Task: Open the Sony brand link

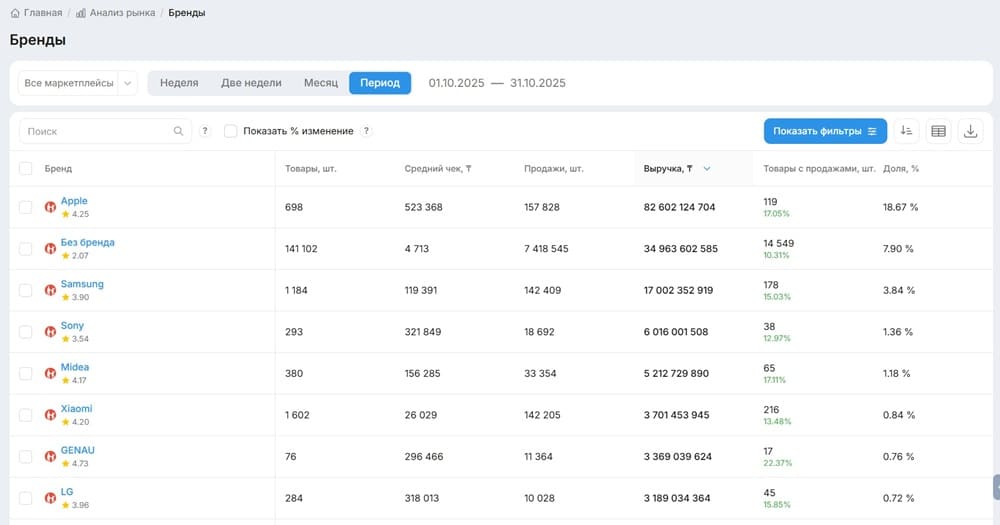Action: (x=72, y=325)
